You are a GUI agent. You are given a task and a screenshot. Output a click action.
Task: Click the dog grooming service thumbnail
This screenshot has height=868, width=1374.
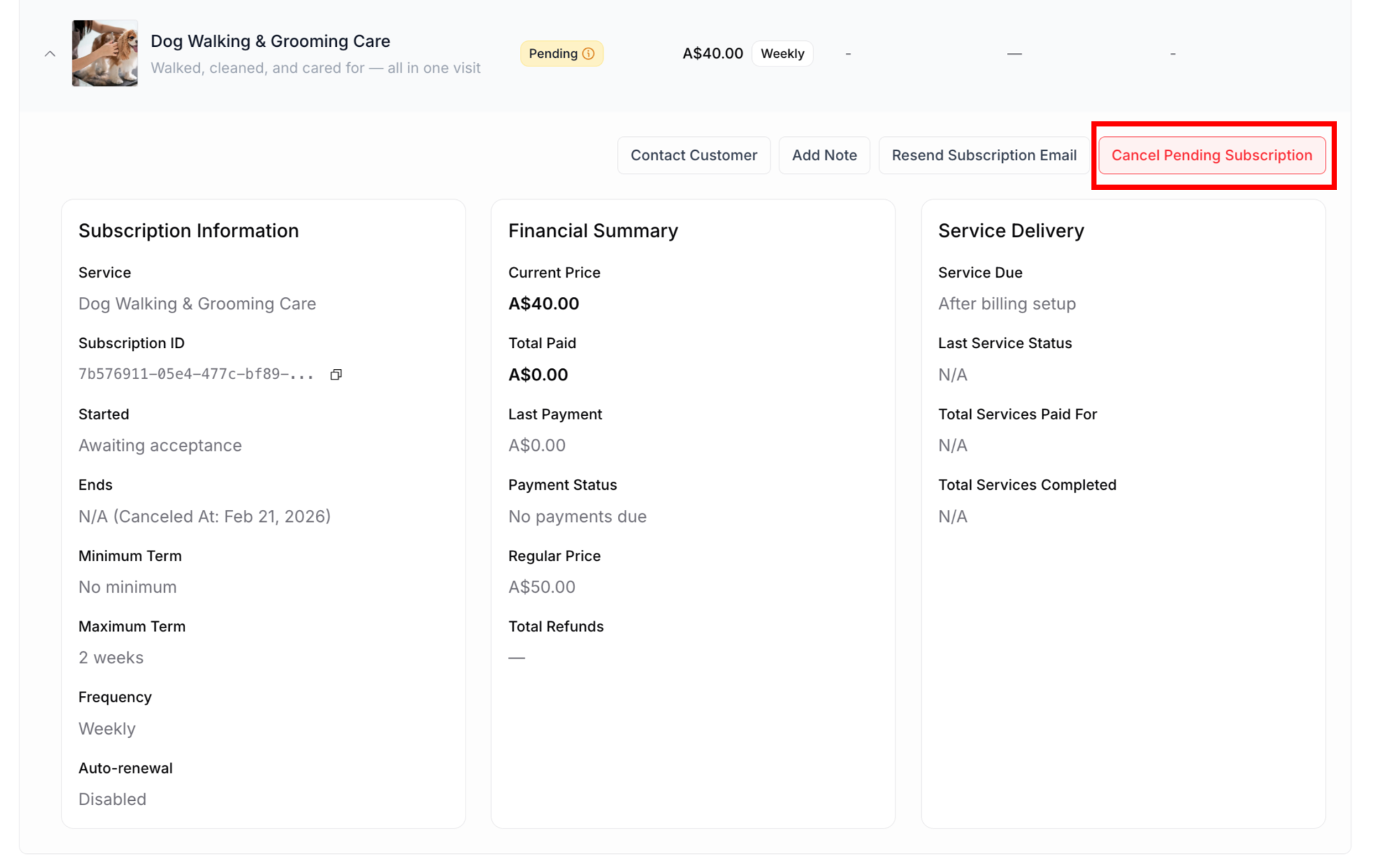[x=105, y=54]
